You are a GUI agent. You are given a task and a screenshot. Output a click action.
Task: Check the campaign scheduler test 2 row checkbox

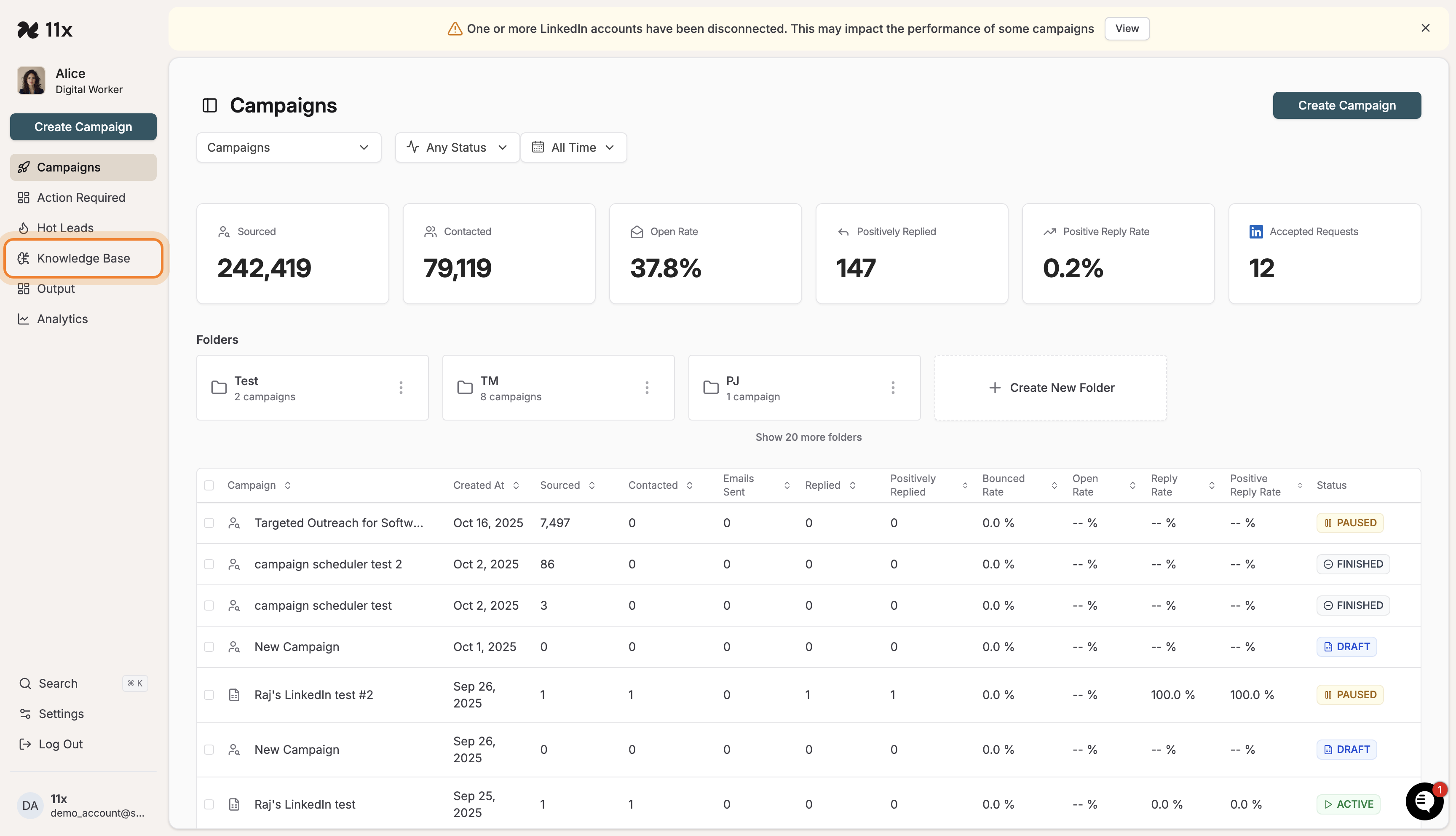[209, 564]
